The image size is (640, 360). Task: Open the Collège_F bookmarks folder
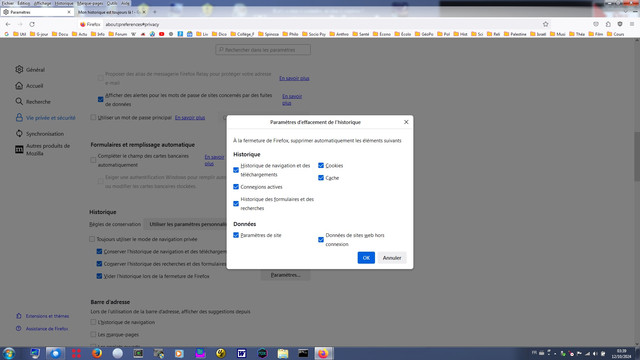point(242,34)
